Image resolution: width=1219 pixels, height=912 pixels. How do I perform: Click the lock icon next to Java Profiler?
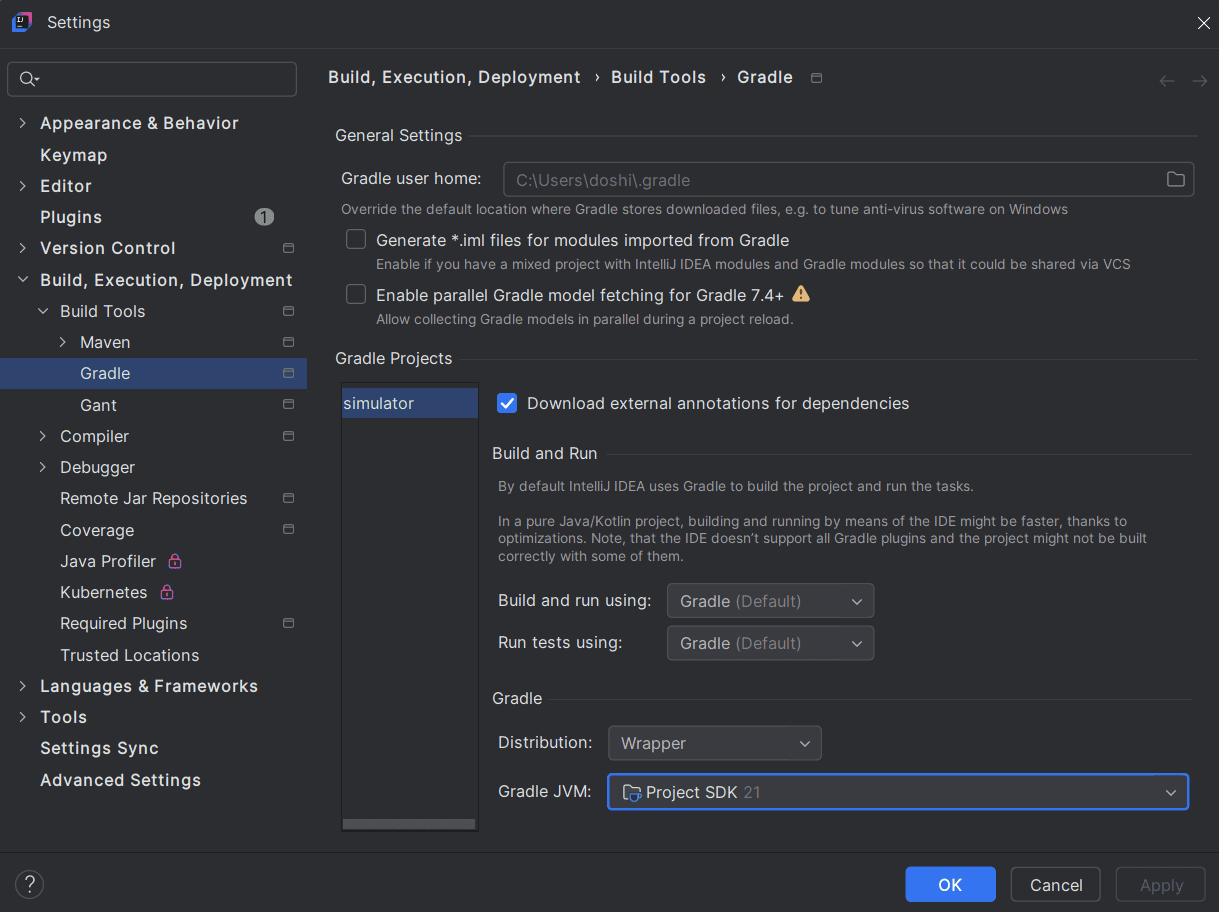(x=175, y=561)
